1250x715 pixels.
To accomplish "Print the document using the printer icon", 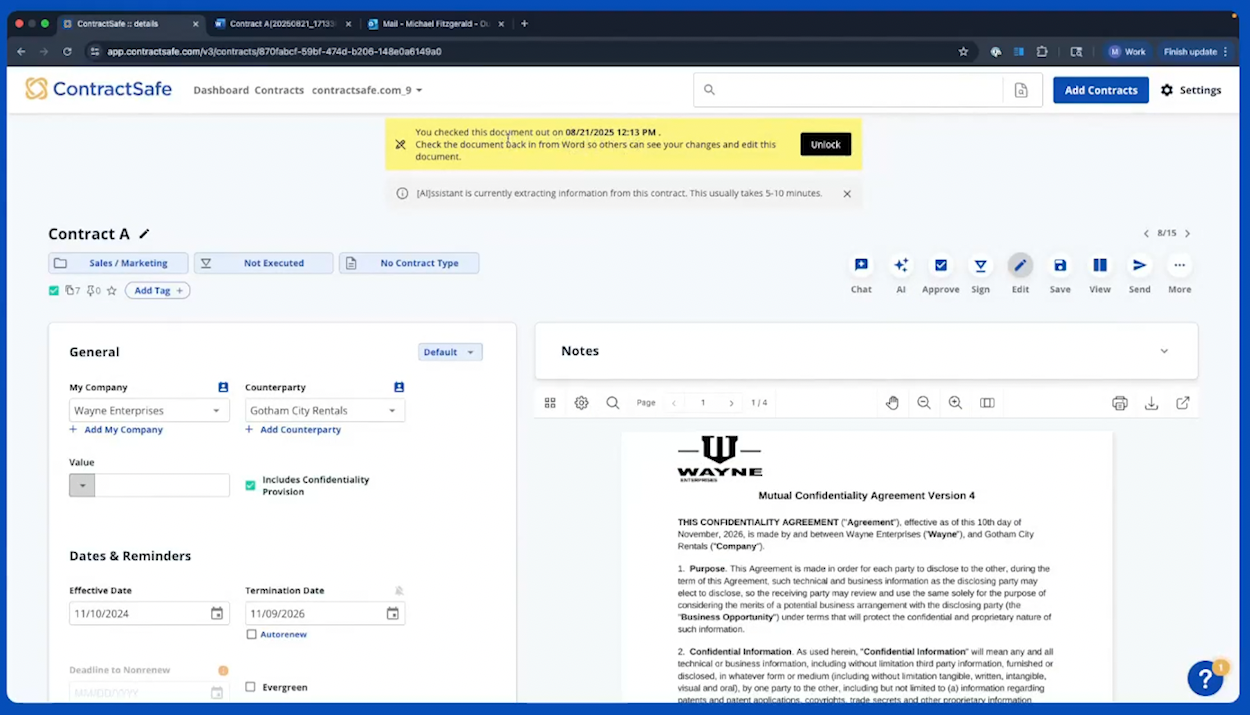I will click(1120, 403).
